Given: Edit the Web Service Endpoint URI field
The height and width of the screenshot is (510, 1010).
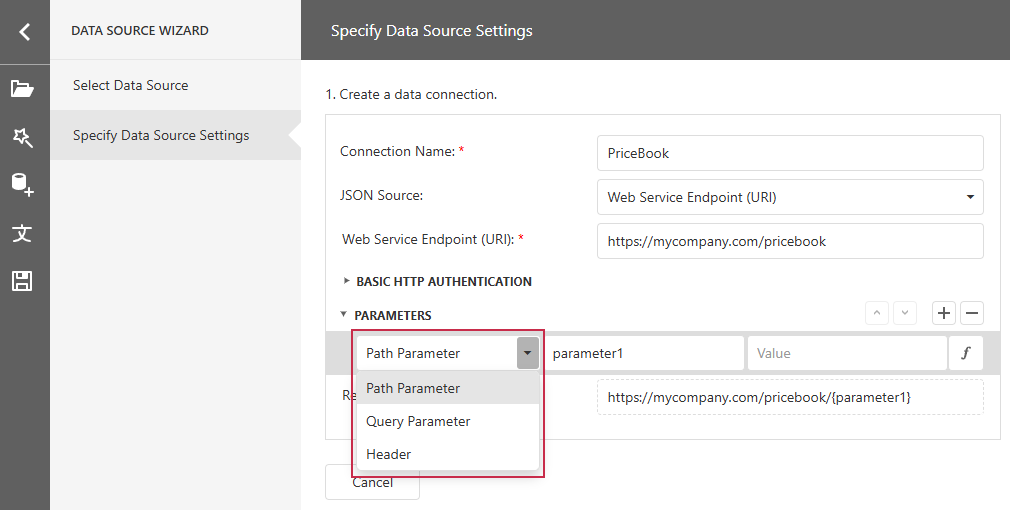Looking at the screenshot, I should click(790, 241).
